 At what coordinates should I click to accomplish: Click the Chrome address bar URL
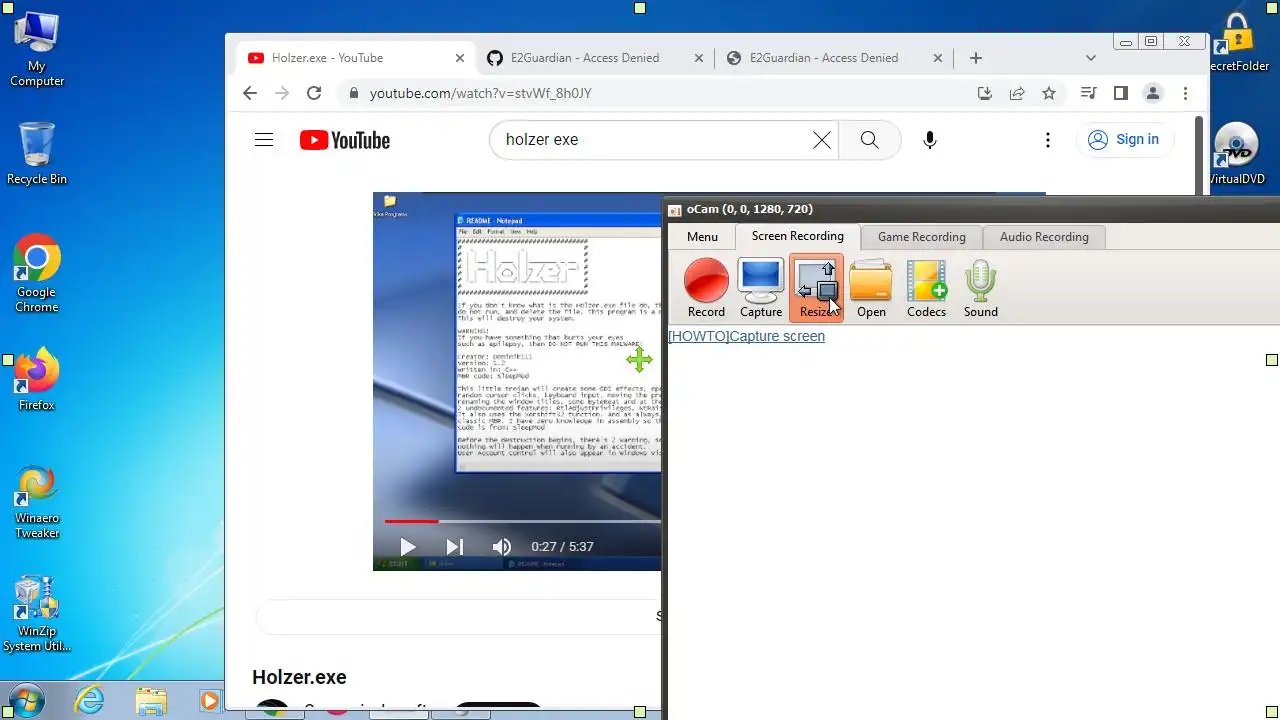480,93
